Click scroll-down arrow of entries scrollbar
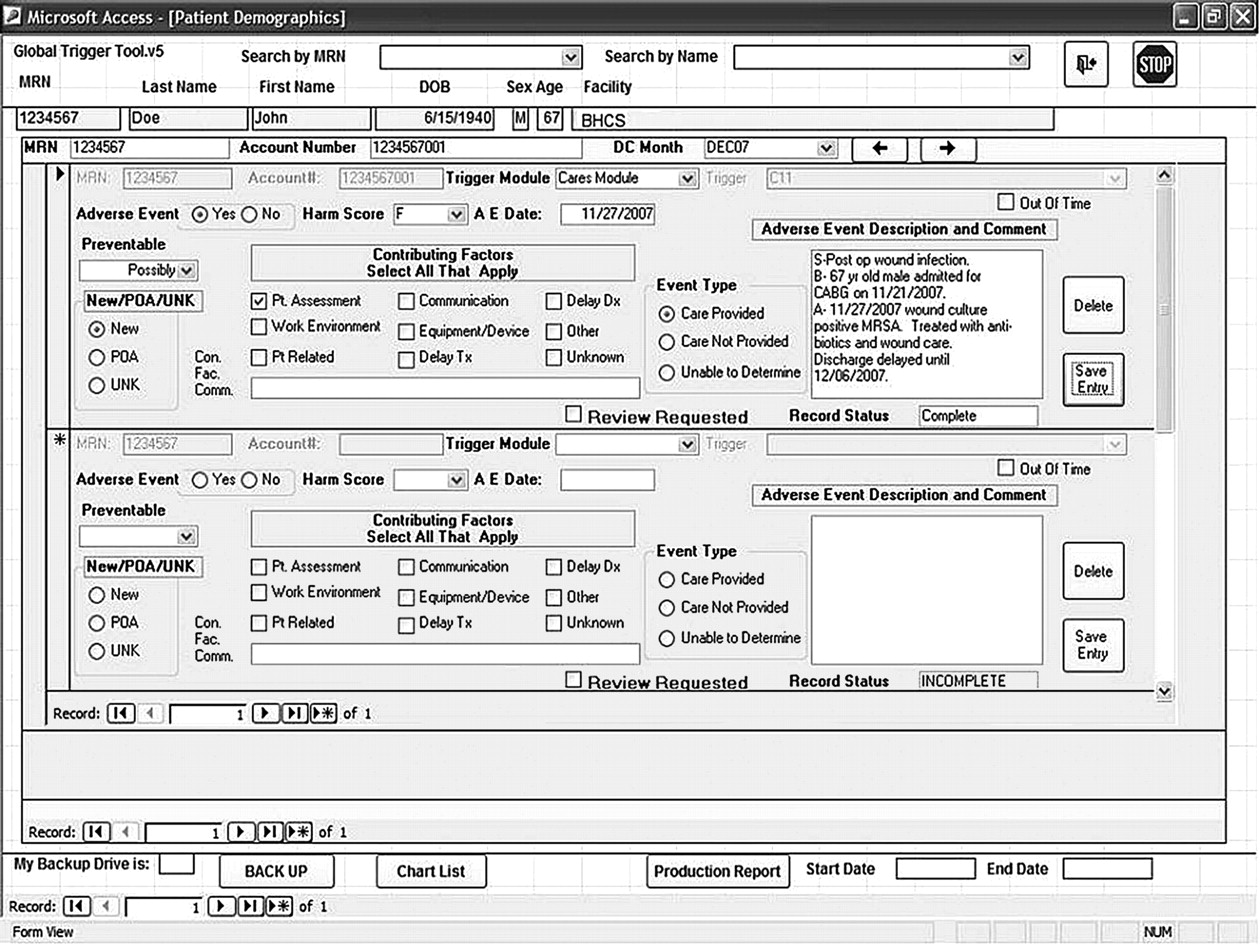 pos(1164,690)
